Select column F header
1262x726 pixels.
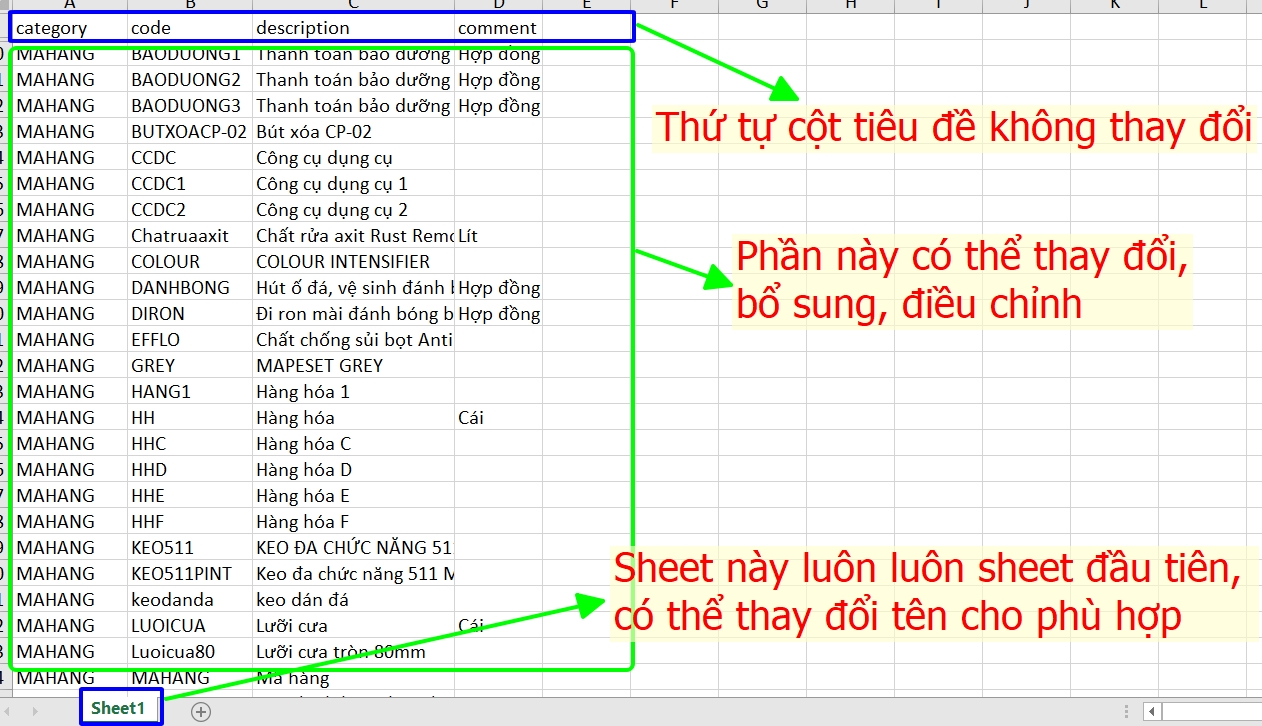675,5
